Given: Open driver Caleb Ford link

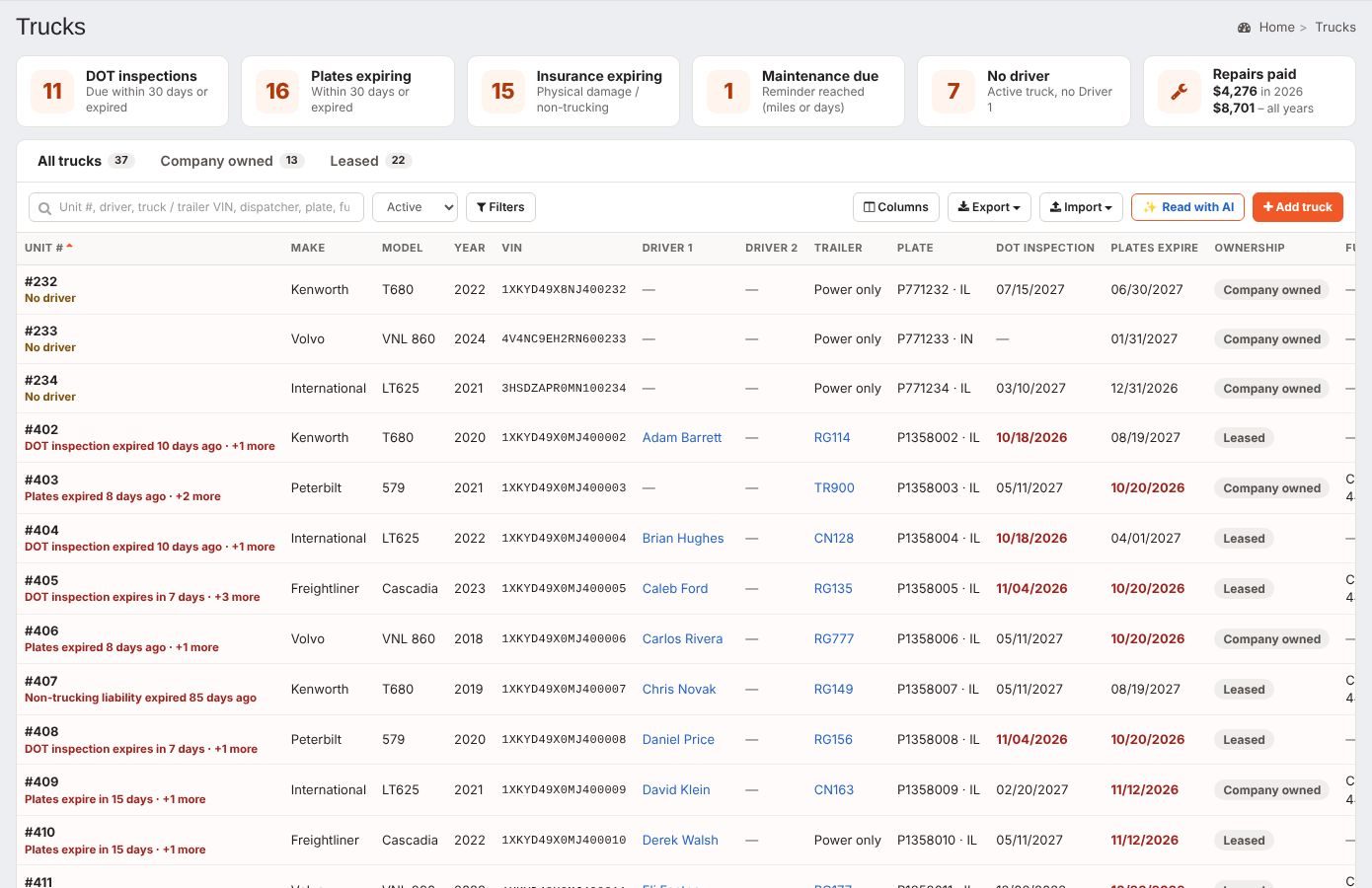Looking at the screenshot, I should 675,588.
